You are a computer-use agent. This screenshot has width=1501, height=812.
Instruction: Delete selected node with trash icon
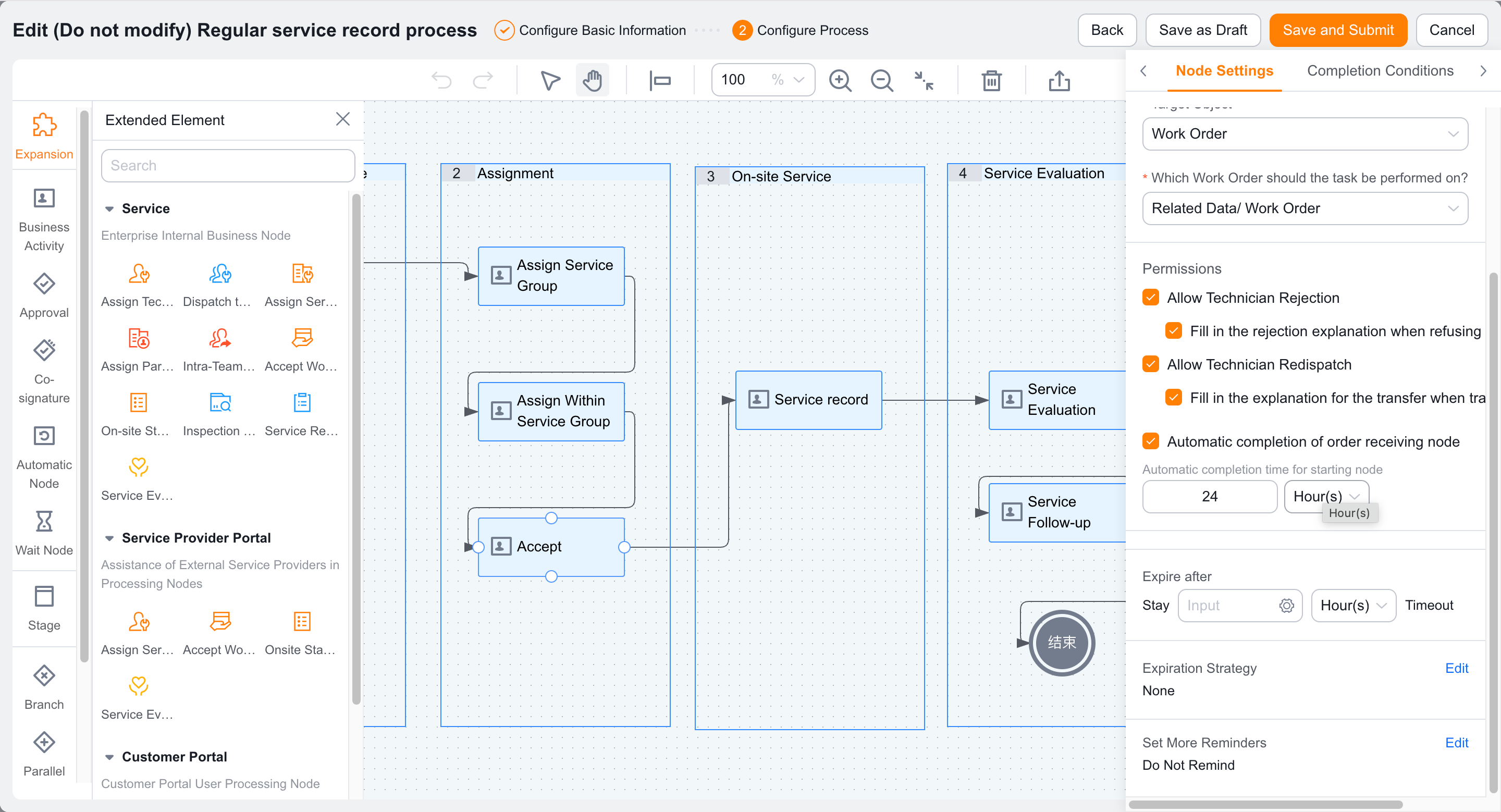(x=991, y=80)
